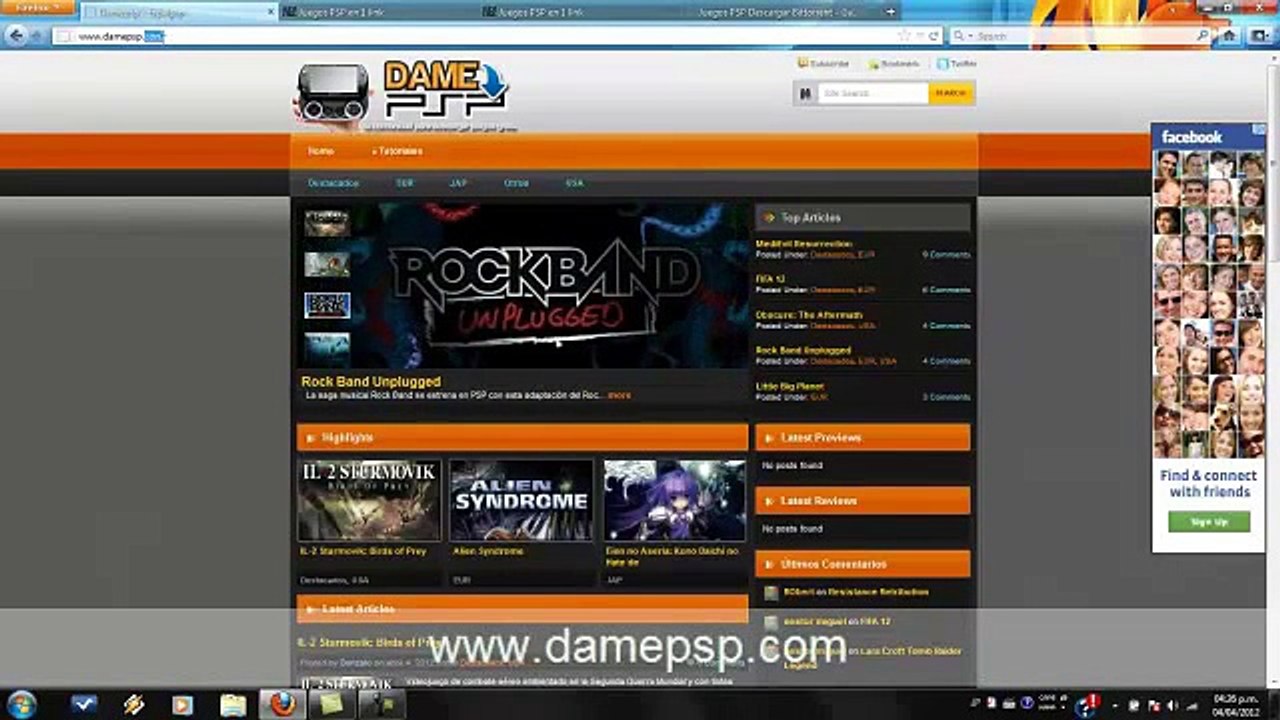This screenshot has height=720, width=1280.
Task: Select the third slider thumbnail
Action: [x=327, y=305]
